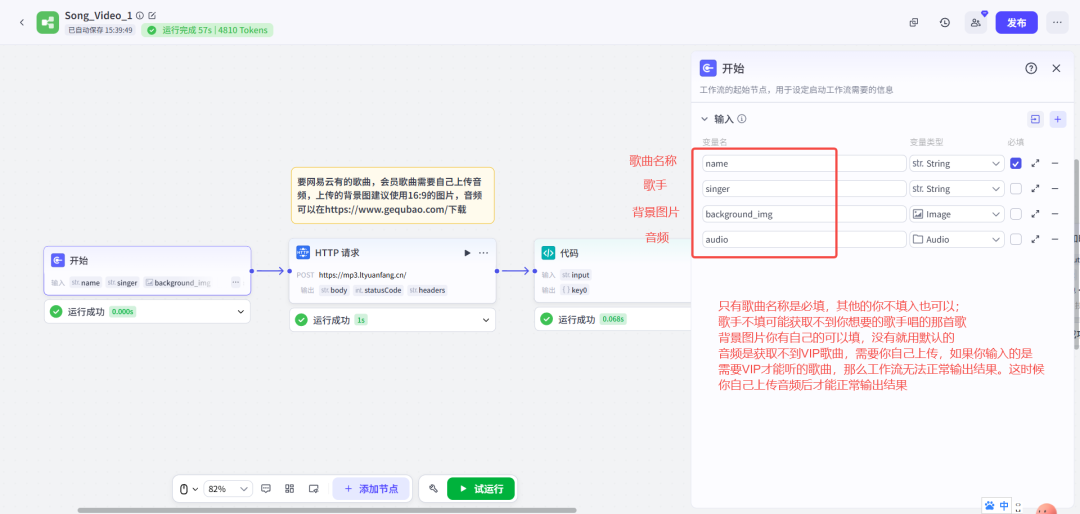Close the 开始 node side panel
Viewport: 1080px width, 514px height.
pyautogui.click(x=1056, y=68)
